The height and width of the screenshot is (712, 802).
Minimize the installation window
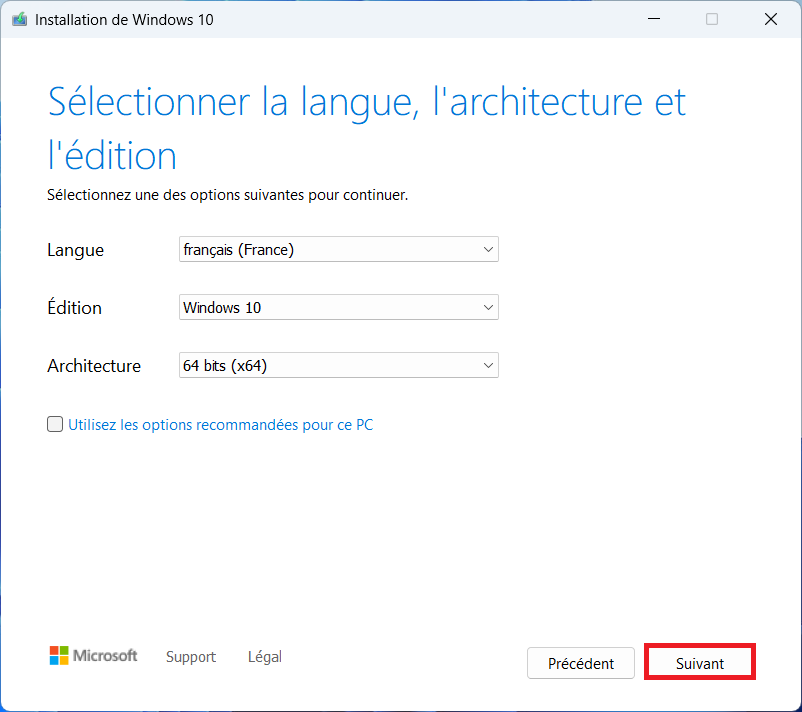click(653, 19)
